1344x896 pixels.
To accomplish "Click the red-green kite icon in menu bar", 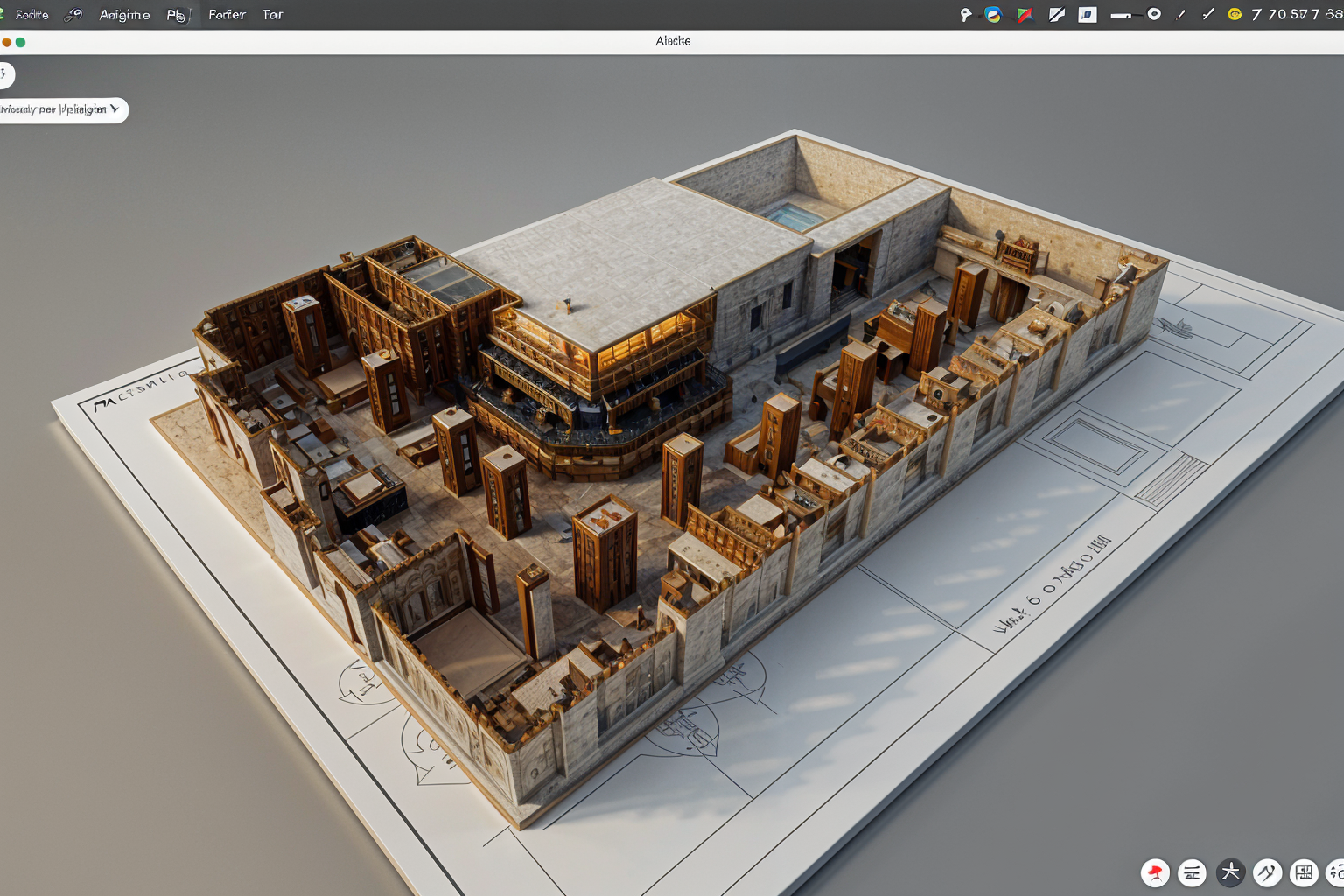I will pyautogui.click(x=1025, y=15).
